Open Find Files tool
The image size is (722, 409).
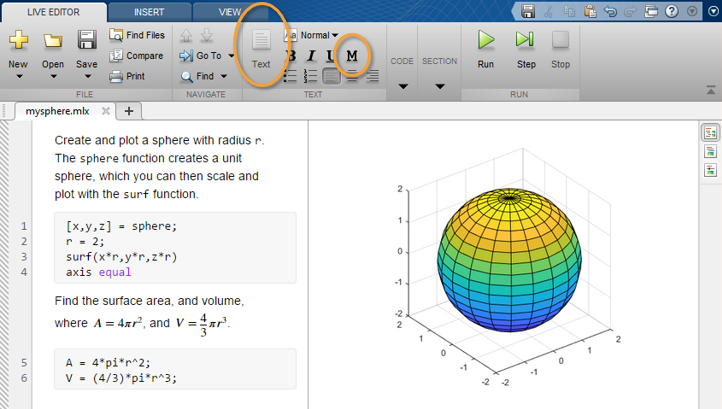tap(136, 35)
